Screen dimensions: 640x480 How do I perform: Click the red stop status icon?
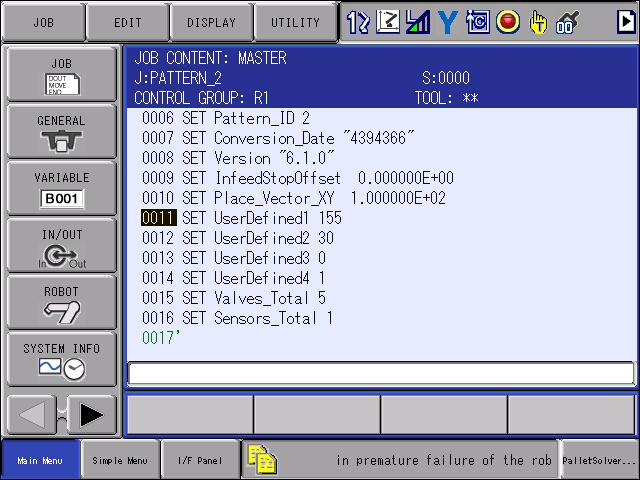[x=508, y=22]
